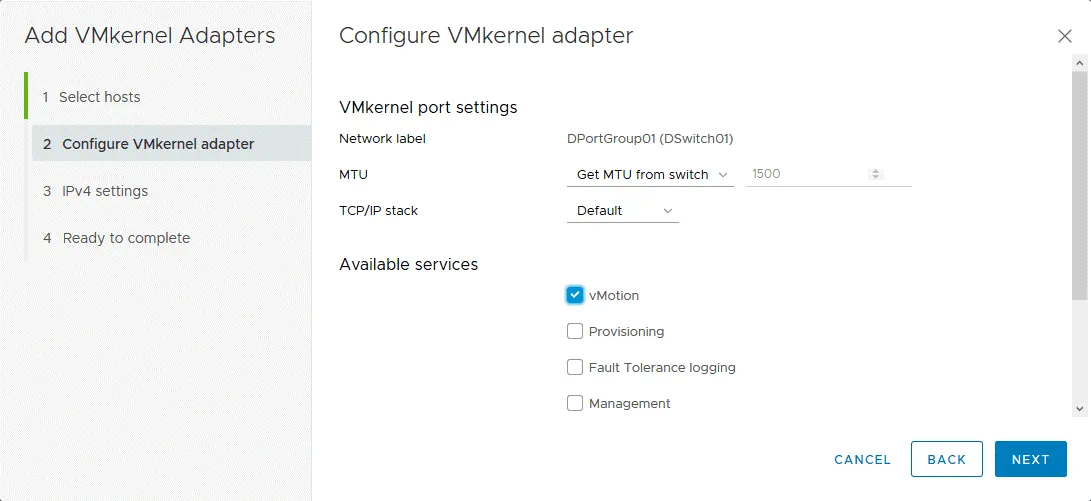Click the MTU value stepper arrows
Viewport: 1091px width, 501px height.
876,174
